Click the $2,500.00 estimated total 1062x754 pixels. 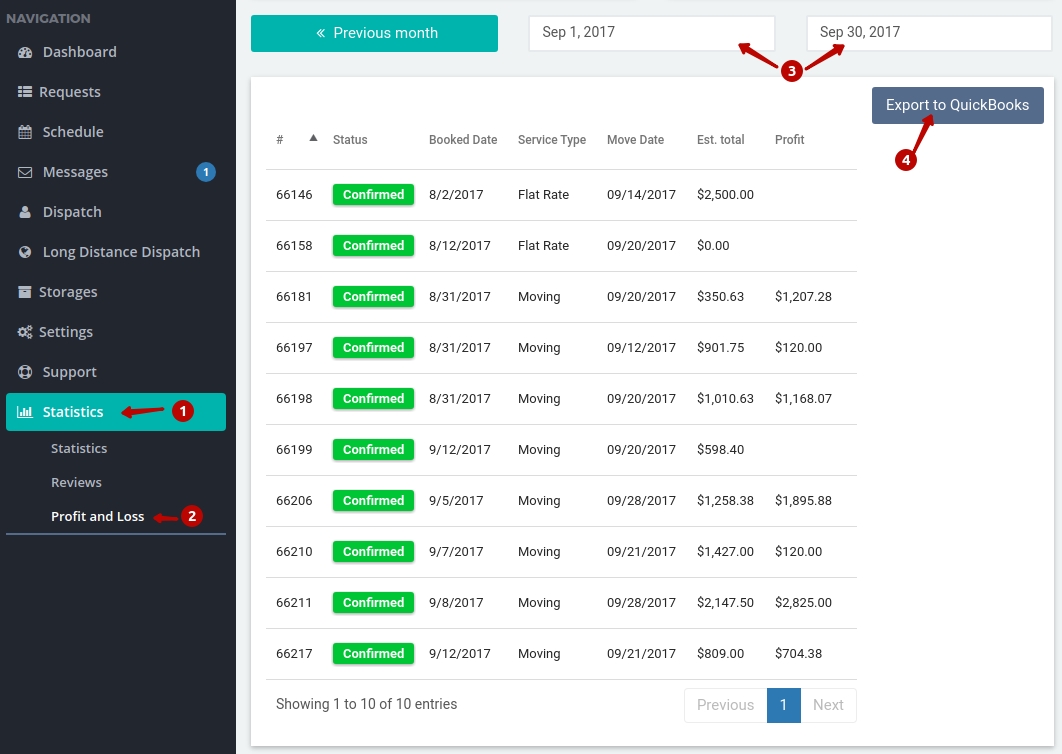click(x=725, y=194)
